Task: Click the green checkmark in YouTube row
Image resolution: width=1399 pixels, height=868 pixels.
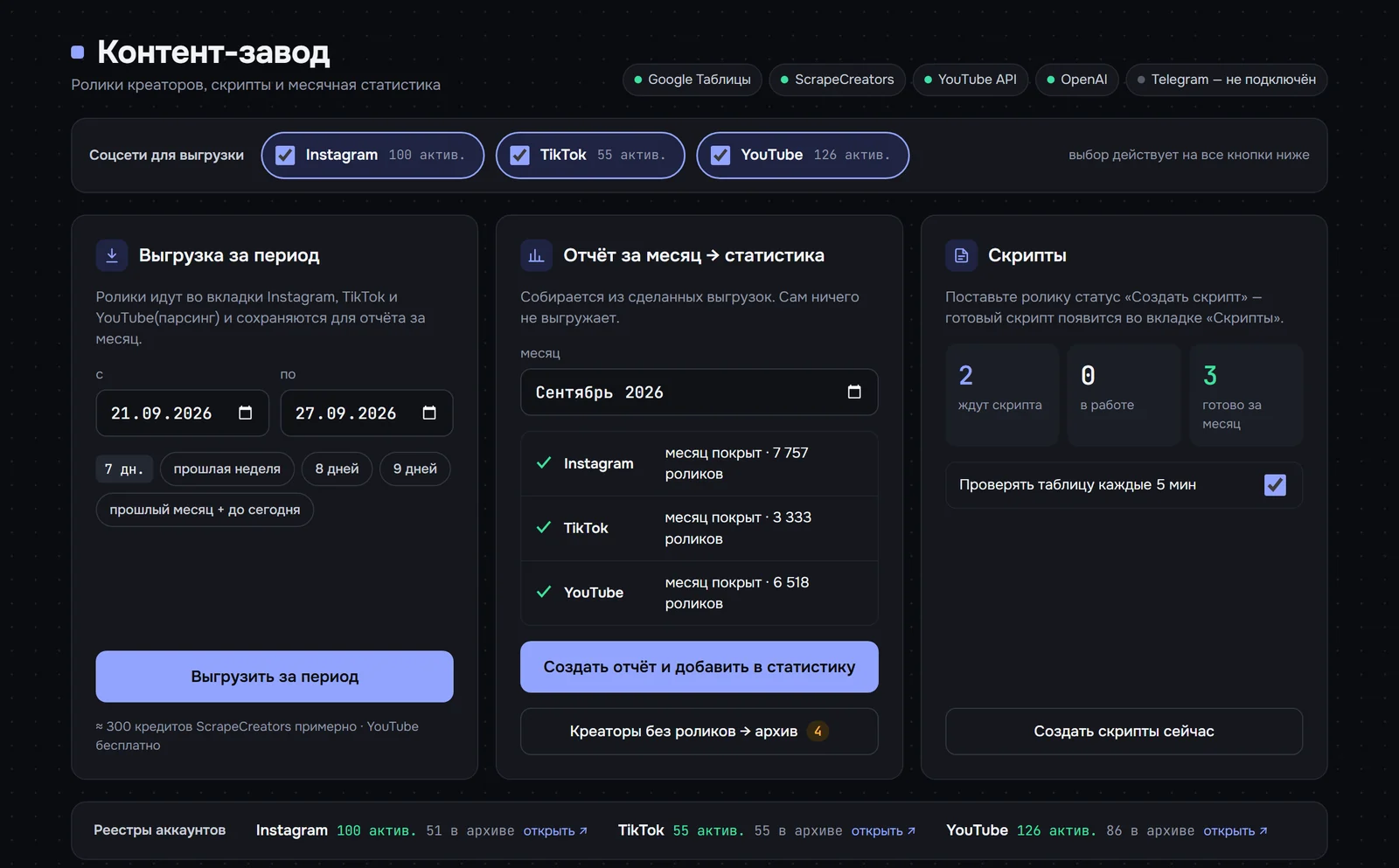Action: click(x=544, y=592)
